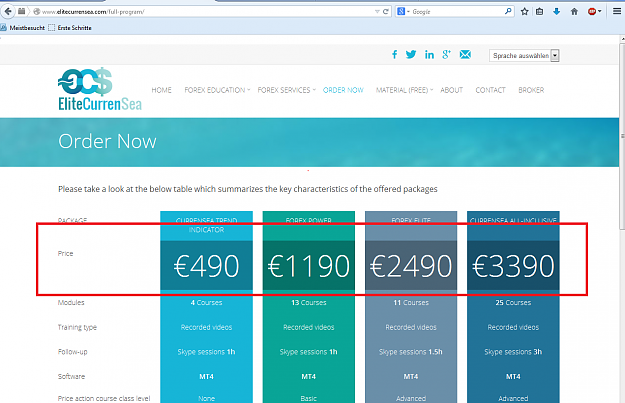Reload the page with the refresh icon

pos(385,12)
